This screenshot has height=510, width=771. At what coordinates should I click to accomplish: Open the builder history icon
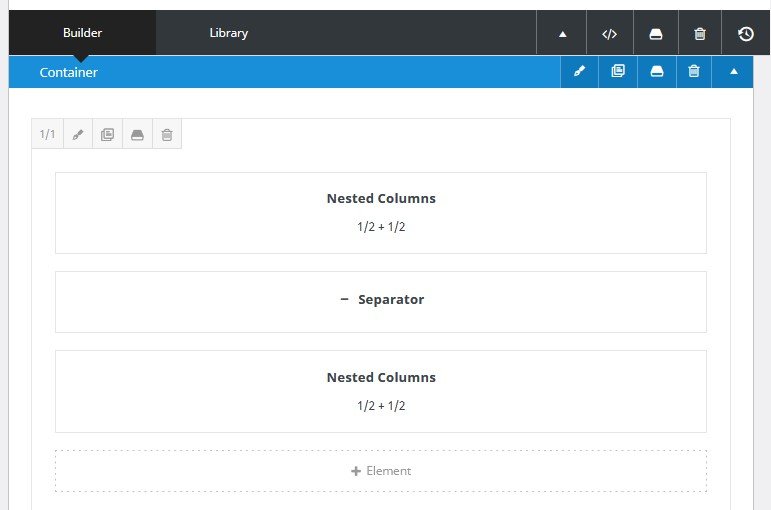point(746,33)
